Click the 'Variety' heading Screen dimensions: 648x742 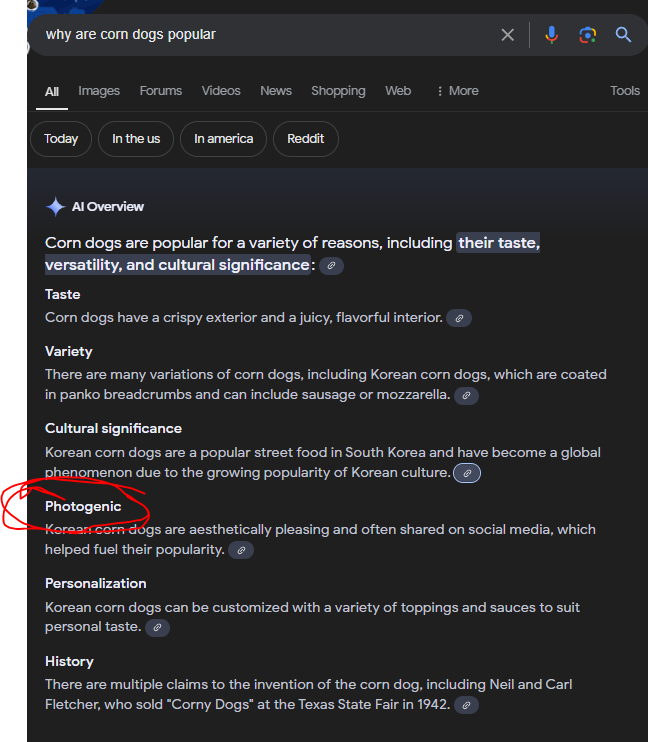tap(69, 352)
